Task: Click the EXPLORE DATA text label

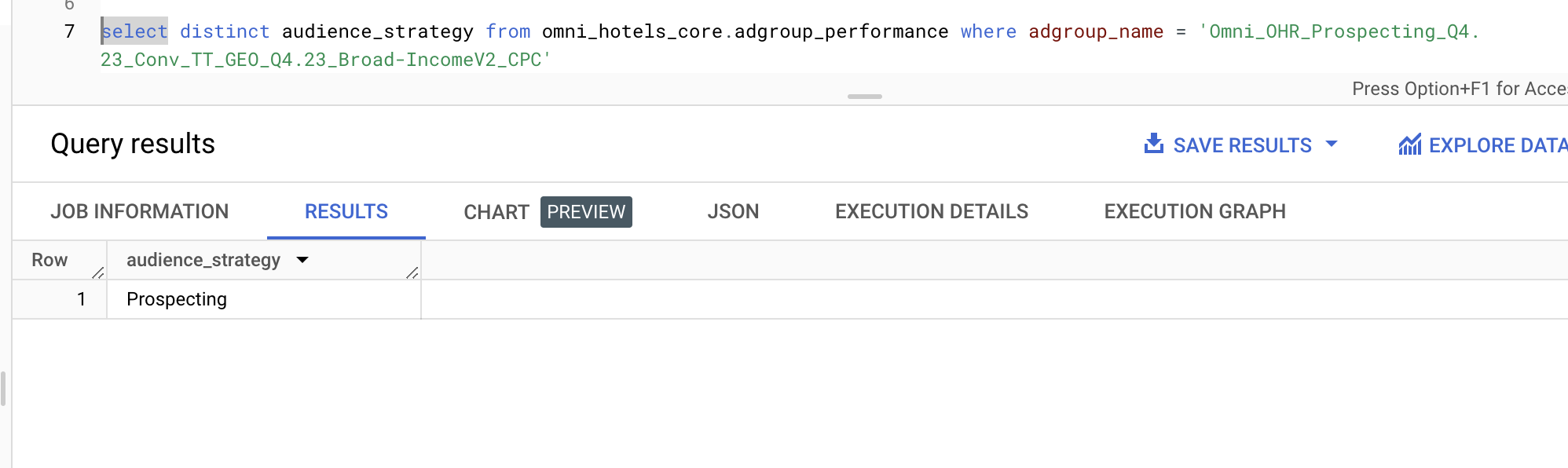Action: point(1497,145)
